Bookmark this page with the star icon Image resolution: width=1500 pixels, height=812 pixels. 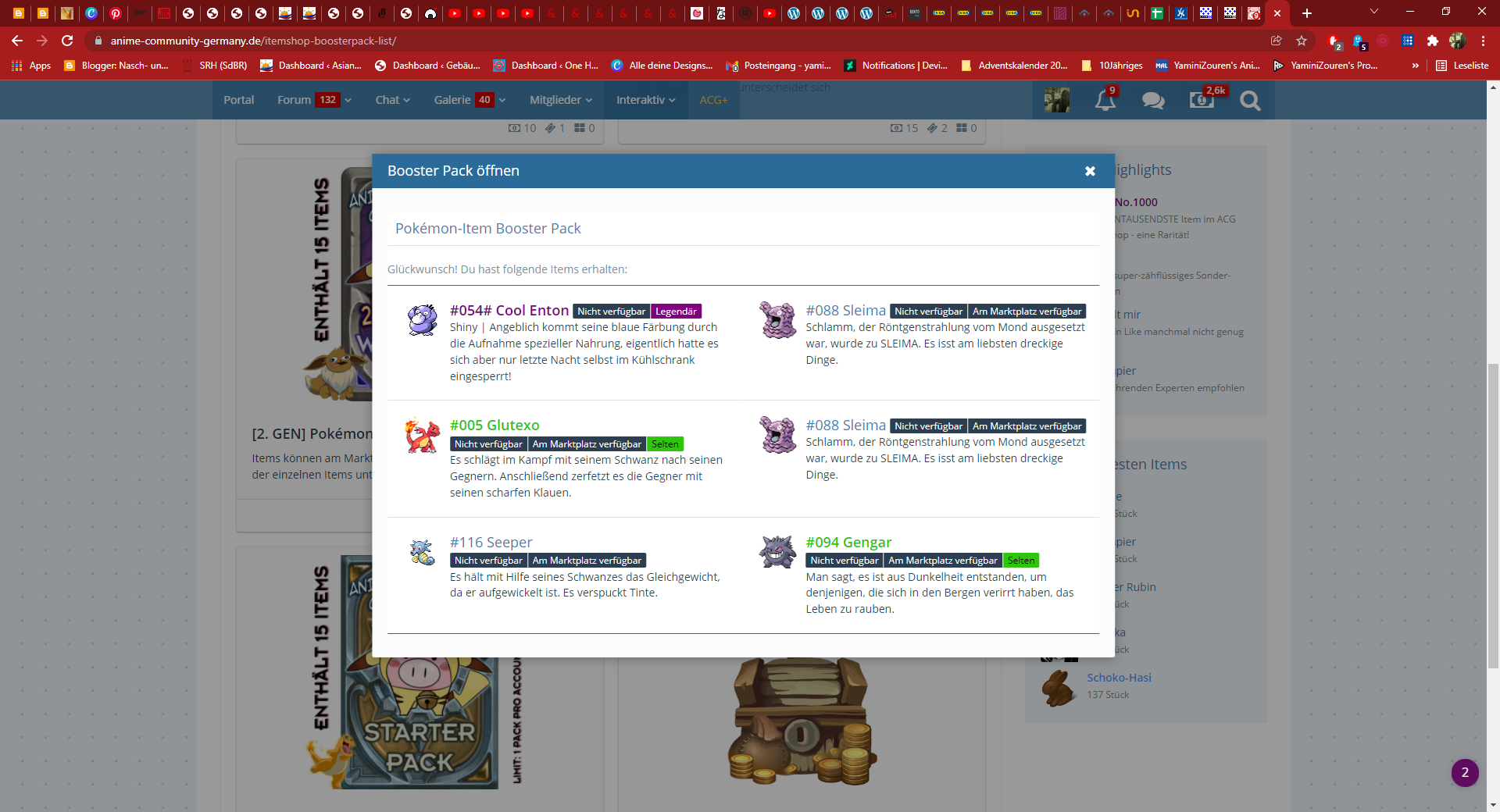[x=1302, y=41]
